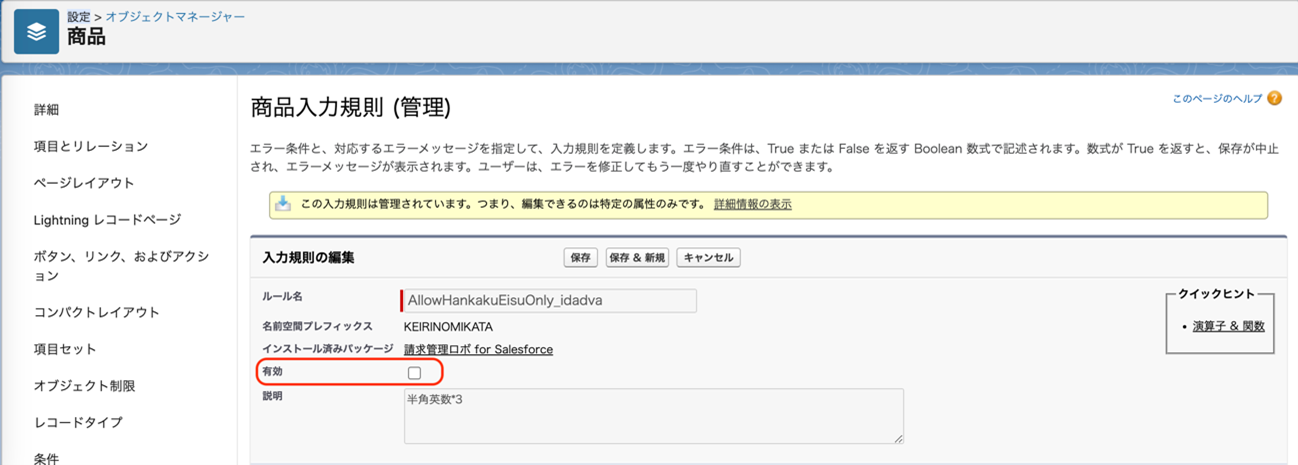Click the このページのヘルプ link
Image resolution: width=1298 pixels, height=465 pixels.
click(x=1217, y=98)
